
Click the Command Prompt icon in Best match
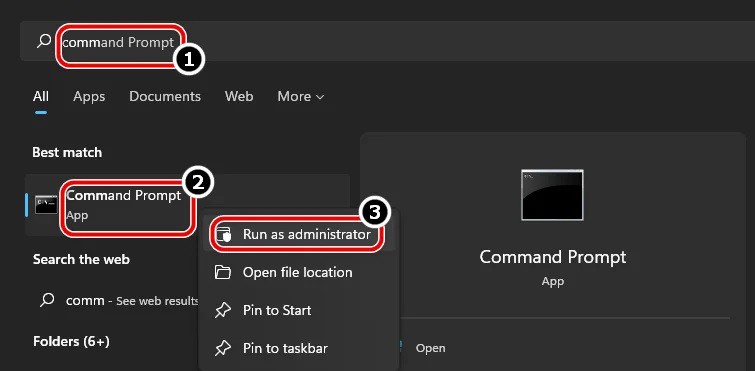[x=46, y=205]
